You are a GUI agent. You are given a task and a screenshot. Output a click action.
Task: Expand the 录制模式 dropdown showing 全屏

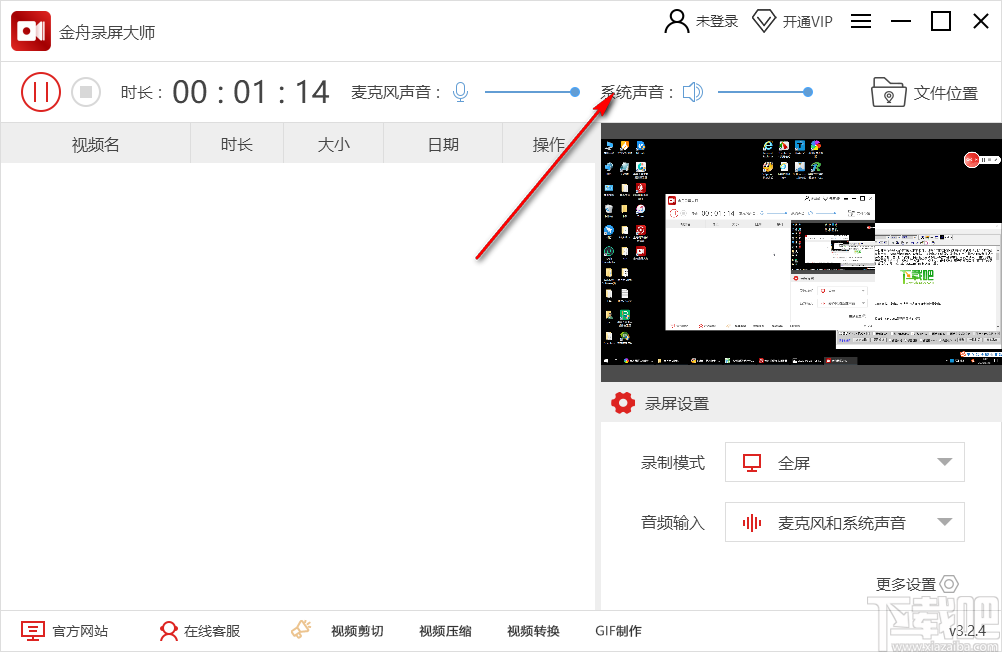click(x=844, y=462)
